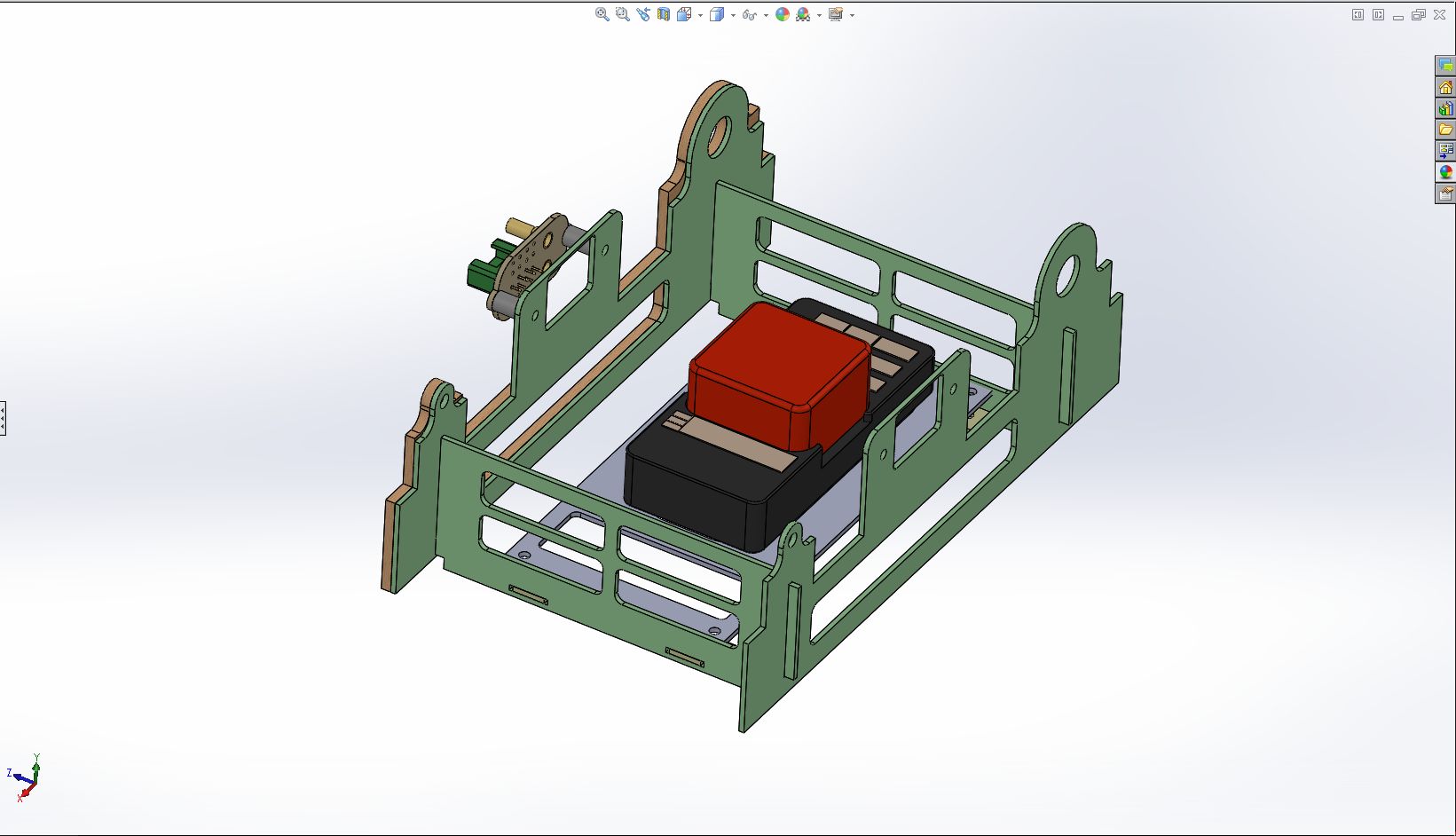
Task: Click the Apply Scene icon
Action: [x=803, y=14]
